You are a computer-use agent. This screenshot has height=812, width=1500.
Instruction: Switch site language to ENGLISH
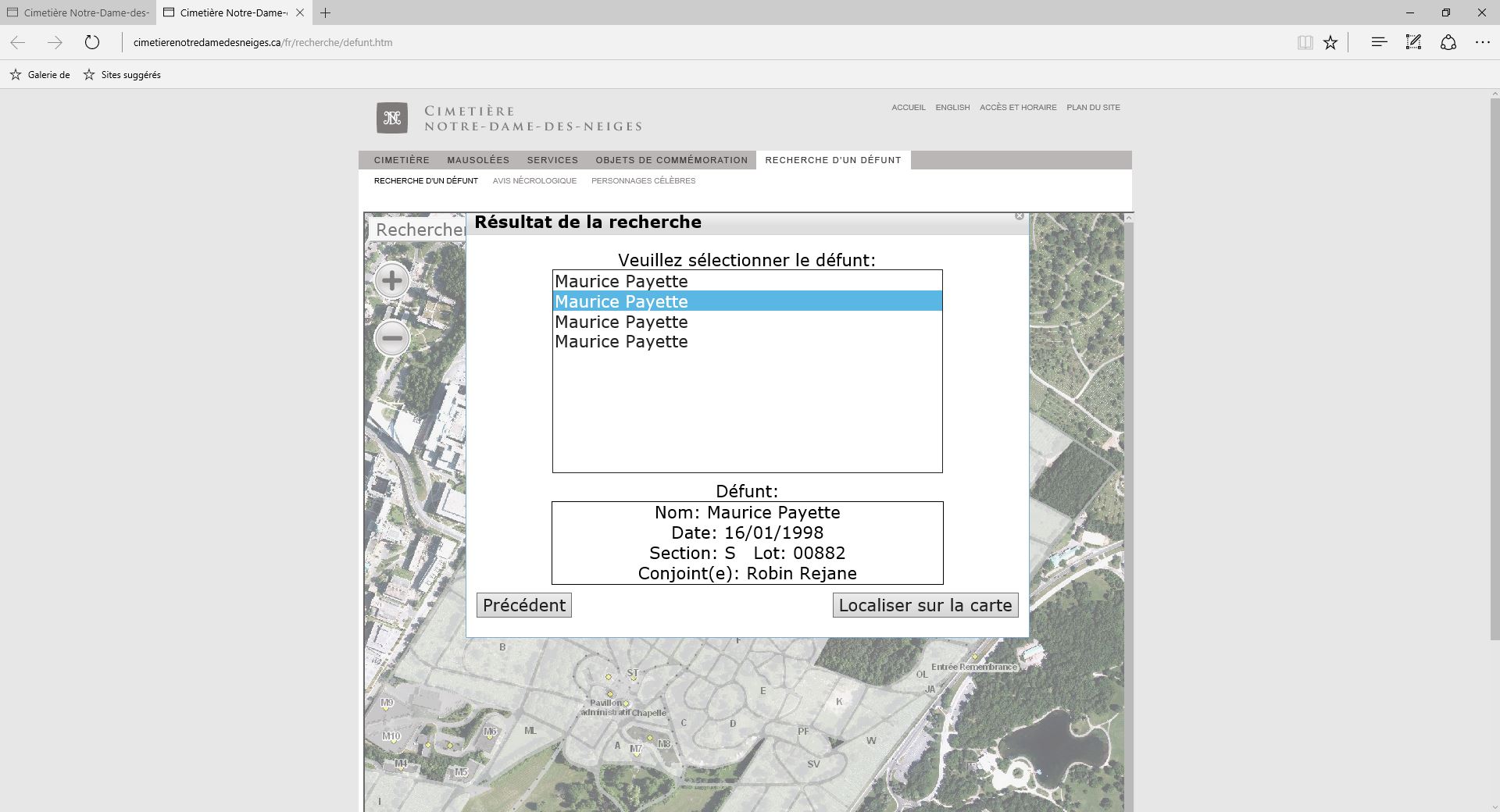(x=952, y=108)
